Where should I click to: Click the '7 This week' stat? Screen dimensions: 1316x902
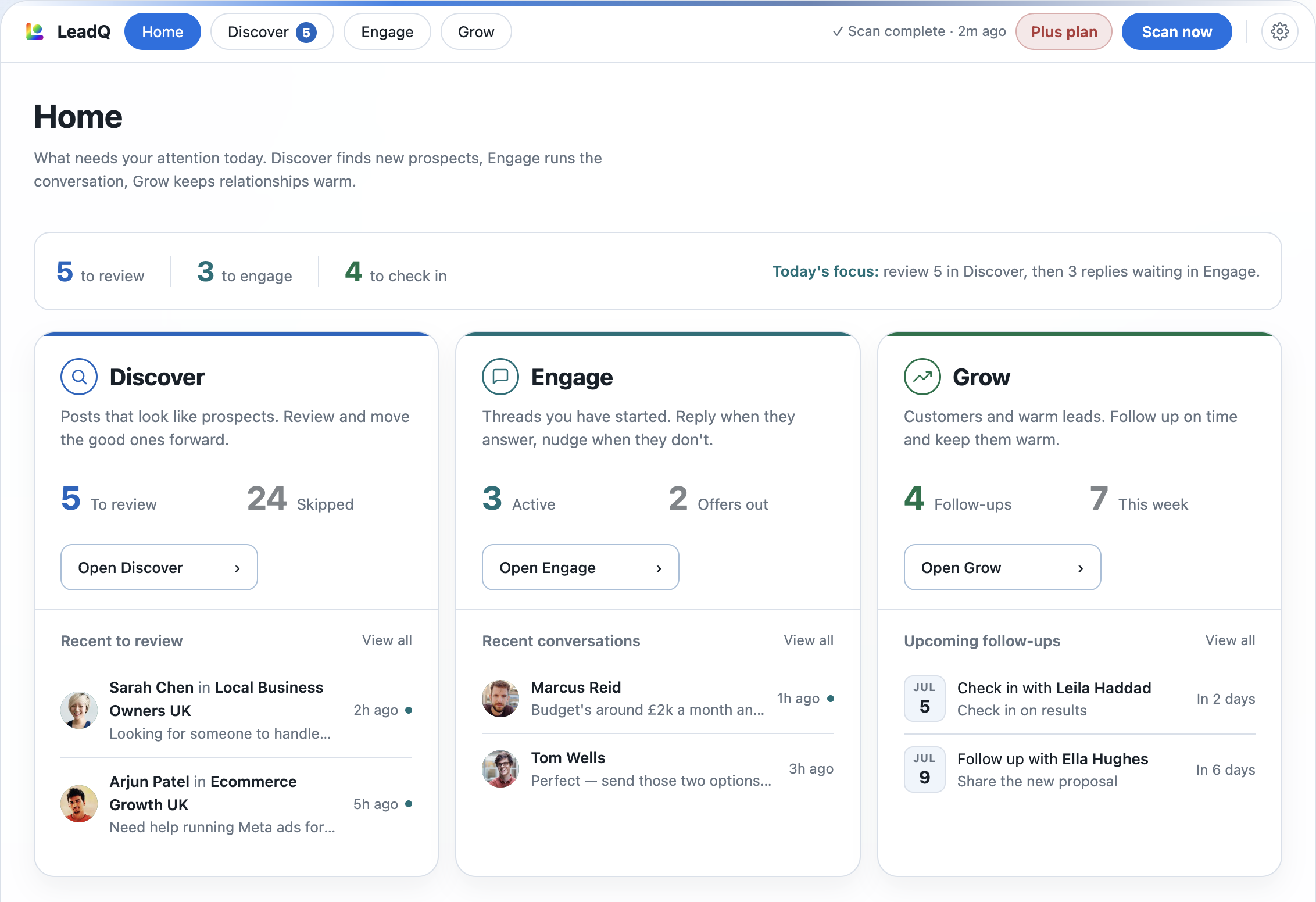1139,499
